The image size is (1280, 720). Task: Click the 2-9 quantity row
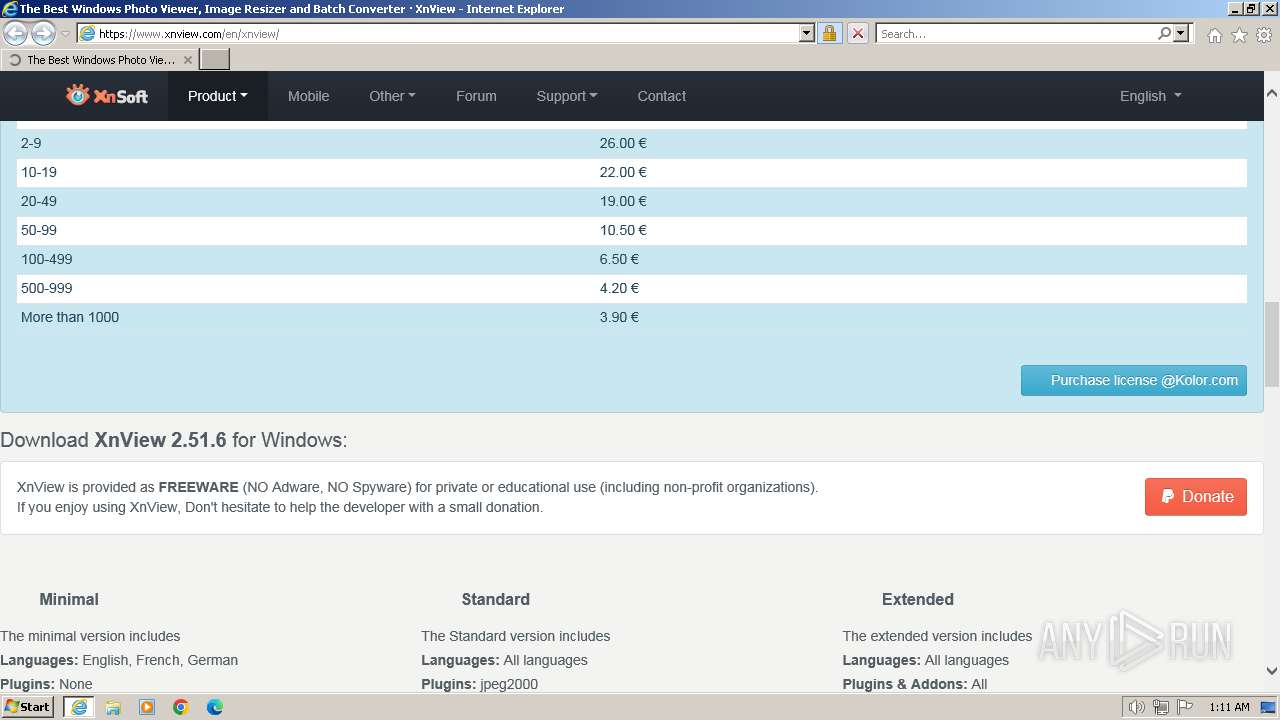pos(632,143)
